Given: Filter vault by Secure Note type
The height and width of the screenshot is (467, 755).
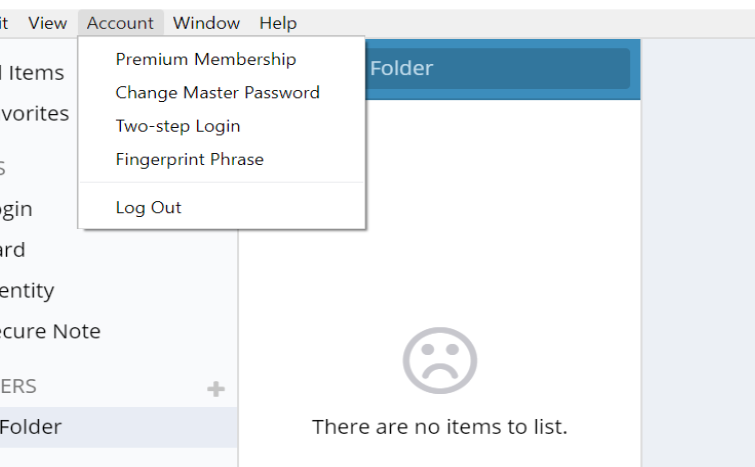Looking at the screenshot, I should [x=50, y=331].
